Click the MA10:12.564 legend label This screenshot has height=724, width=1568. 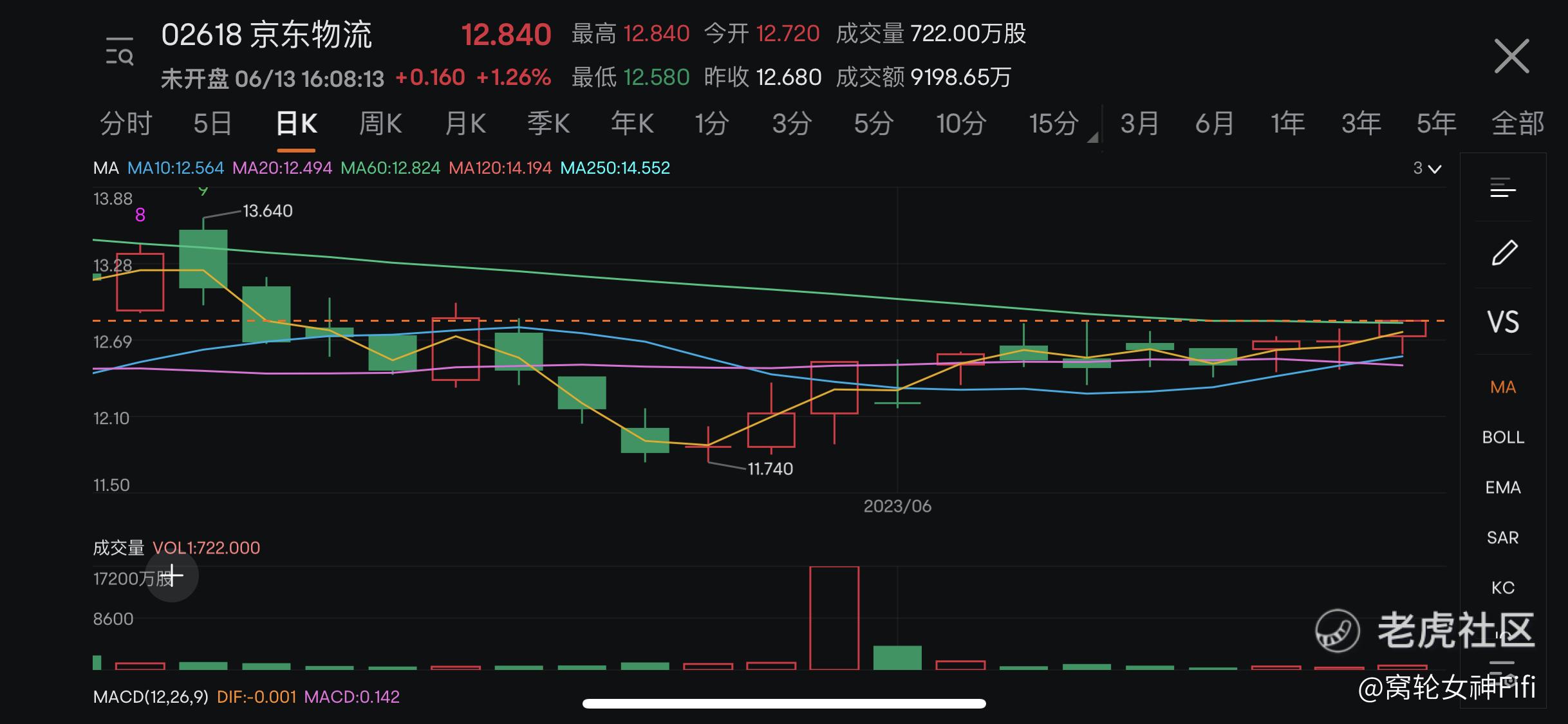(176, 168)
